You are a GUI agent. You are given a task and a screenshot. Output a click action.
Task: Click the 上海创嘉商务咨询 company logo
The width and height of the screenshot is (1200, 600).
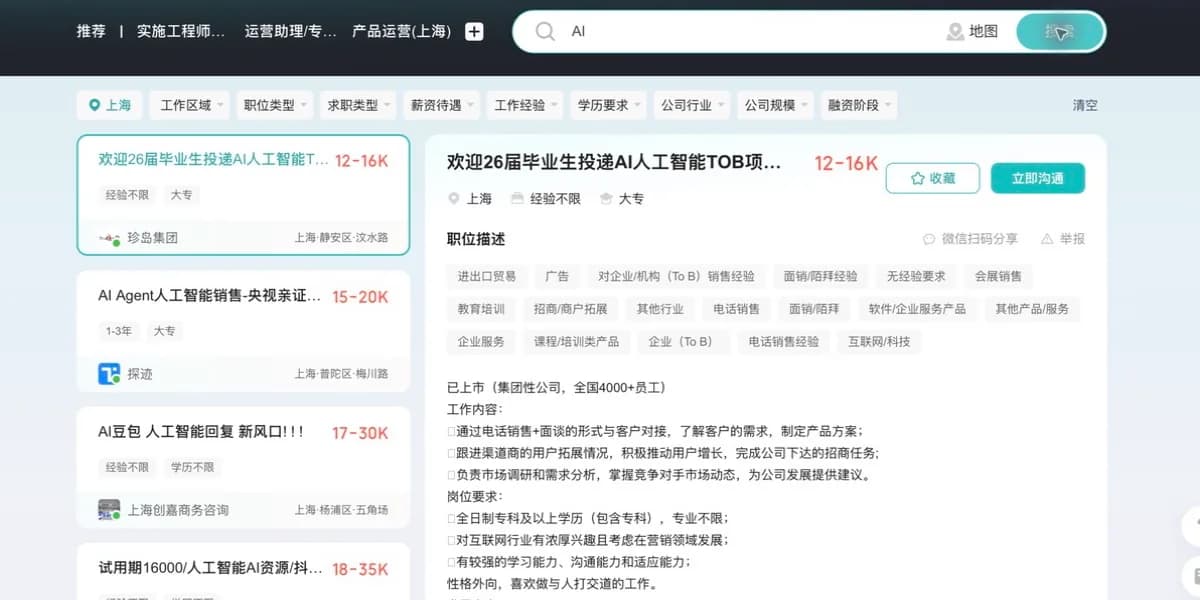pos(109,510)
